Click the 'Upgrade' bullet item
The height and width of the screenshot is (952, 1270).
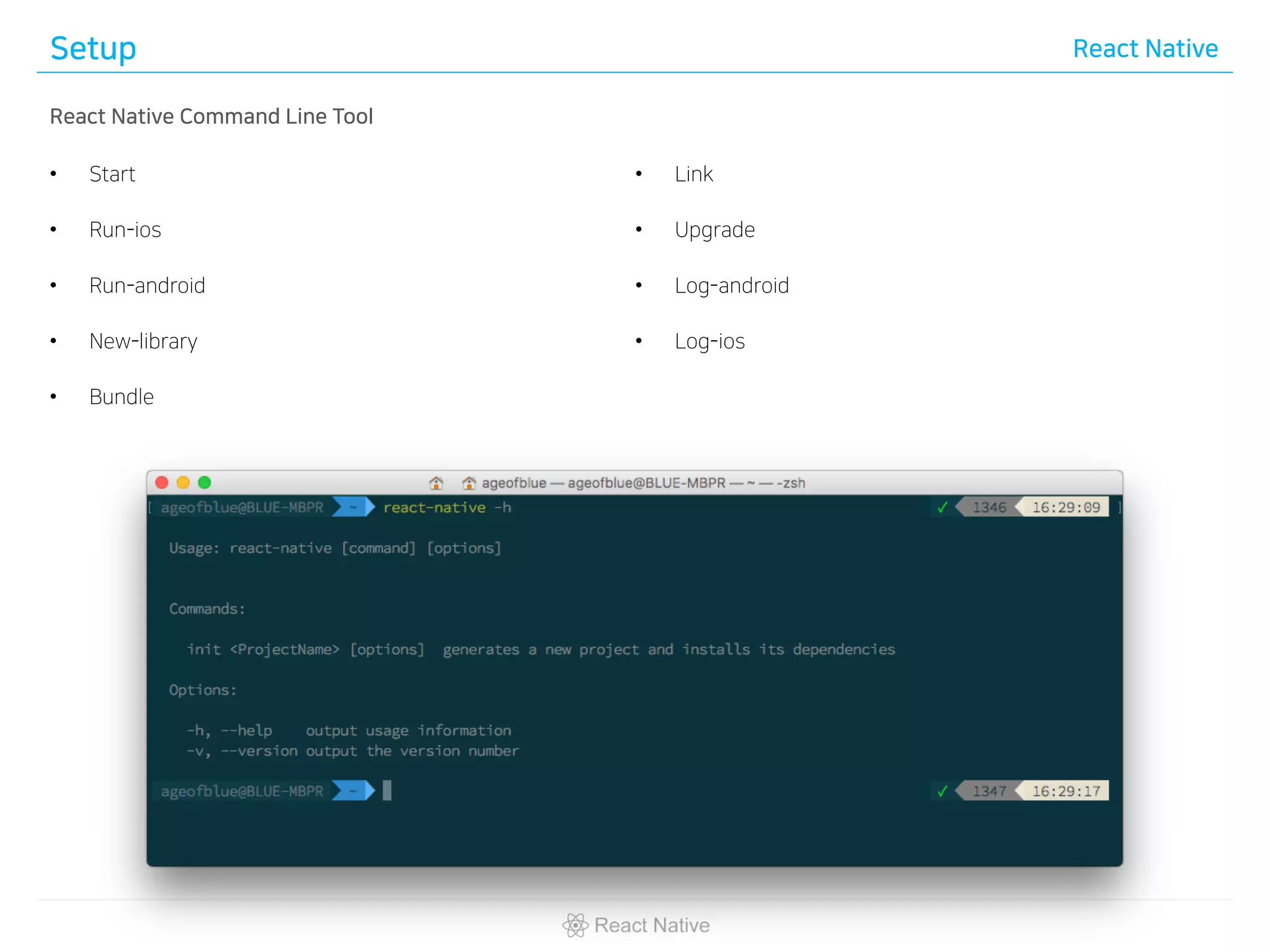(715, 231)
